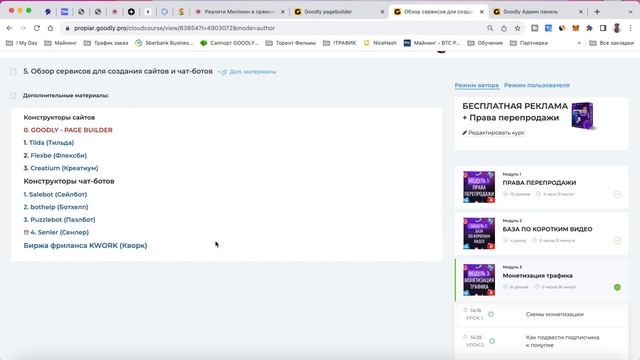This screenshot has height=360, width=640.
Task: Open the MetaMask fox extension
Action: click(x=576, y=28)
